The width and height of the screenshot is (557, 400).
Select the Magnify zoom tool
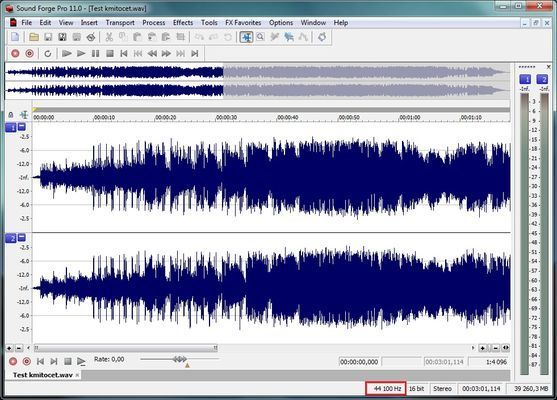(x=260, y=37)
